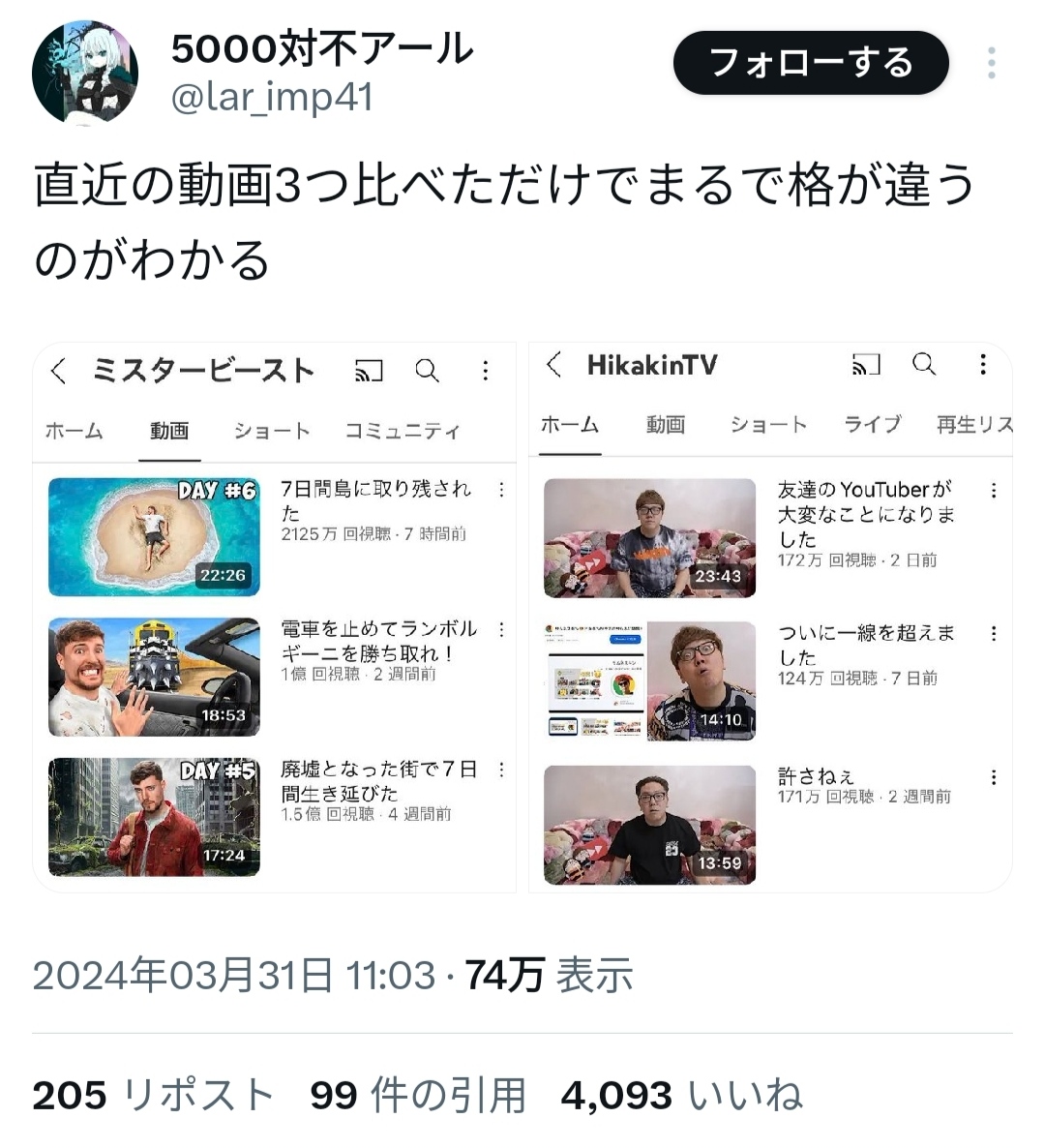Select the コミュニティ tab

[403, 432]
